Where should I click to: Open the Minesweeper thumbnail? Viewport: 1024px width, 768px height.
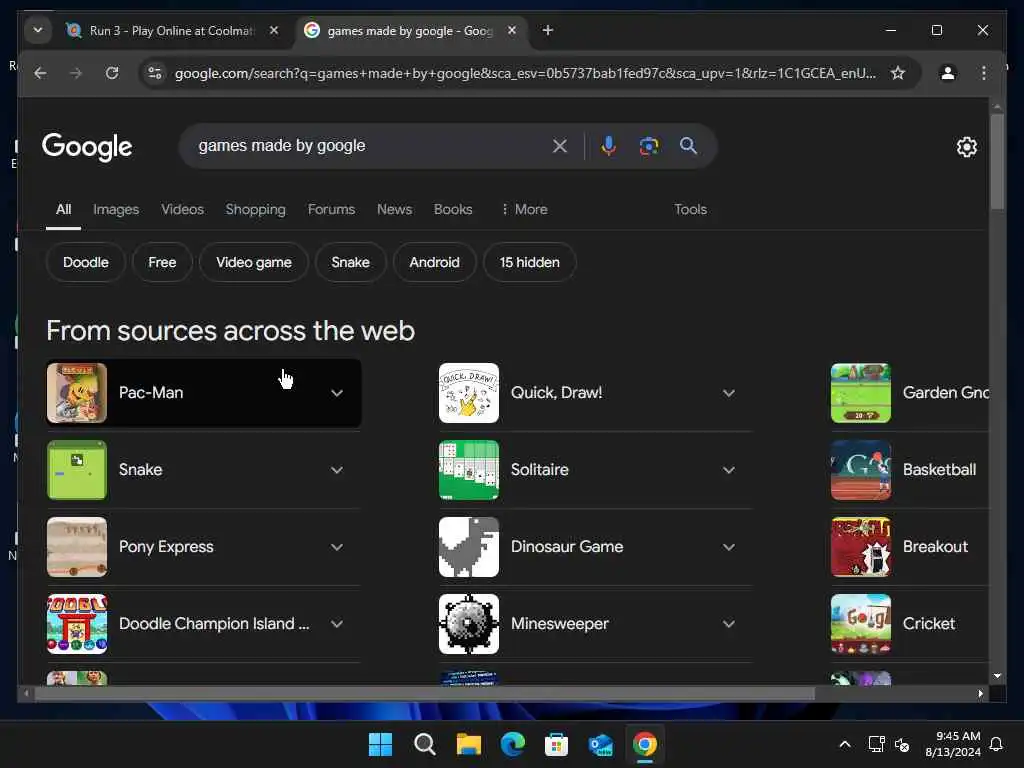469,624
